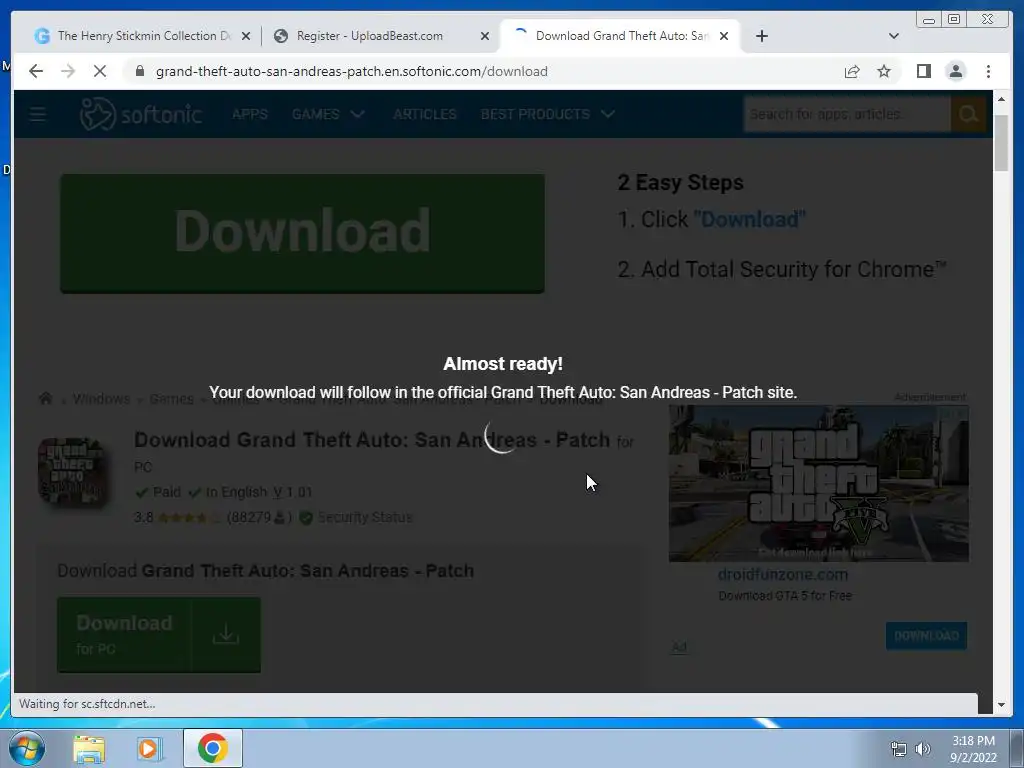Click the vertical scrollbar thumb
Viewport: 1024px width, 768px height.
point(1001,143)
